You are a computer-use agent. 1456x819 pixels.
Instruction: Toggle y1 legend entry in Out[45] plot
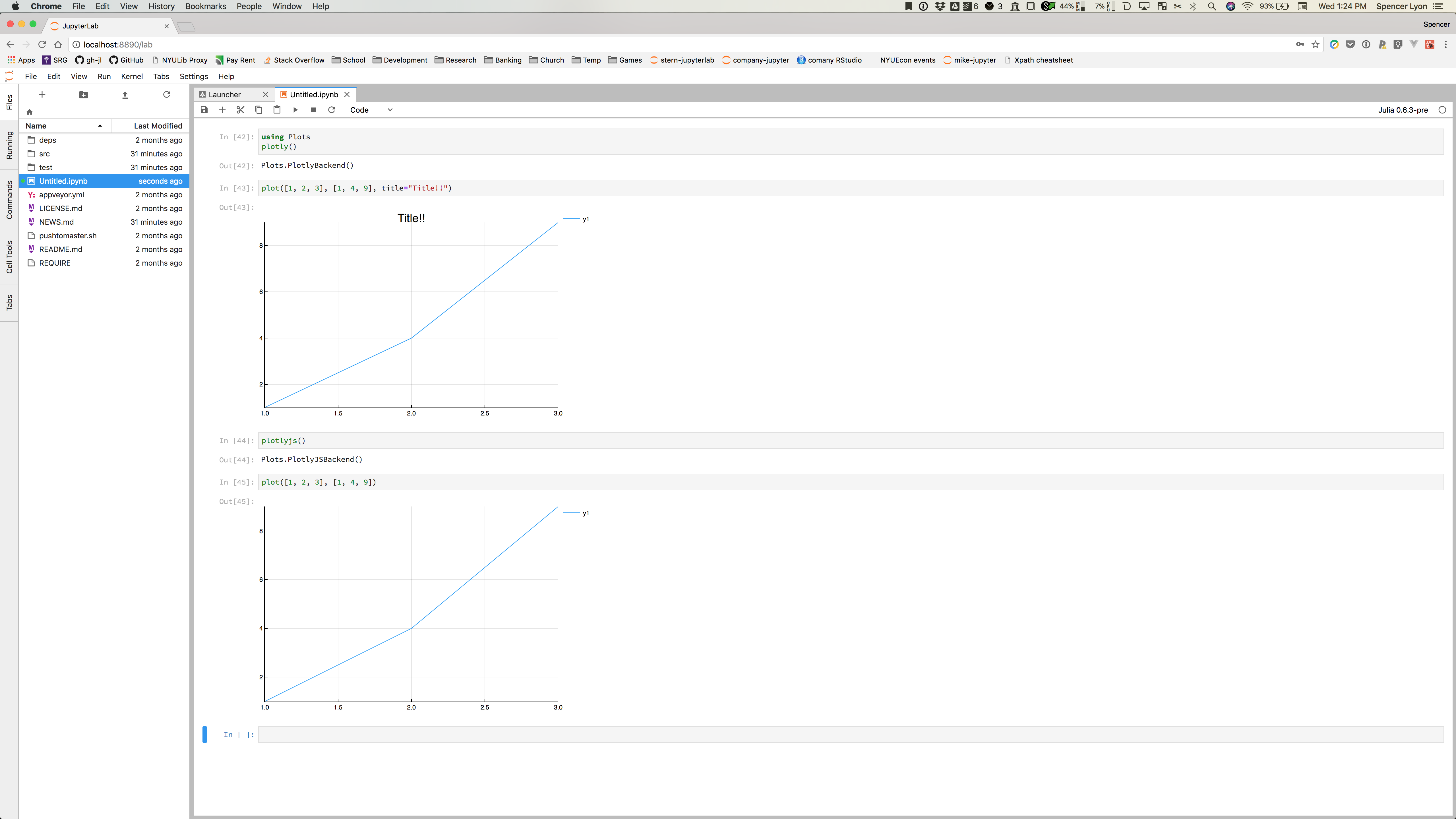(576, 513)
